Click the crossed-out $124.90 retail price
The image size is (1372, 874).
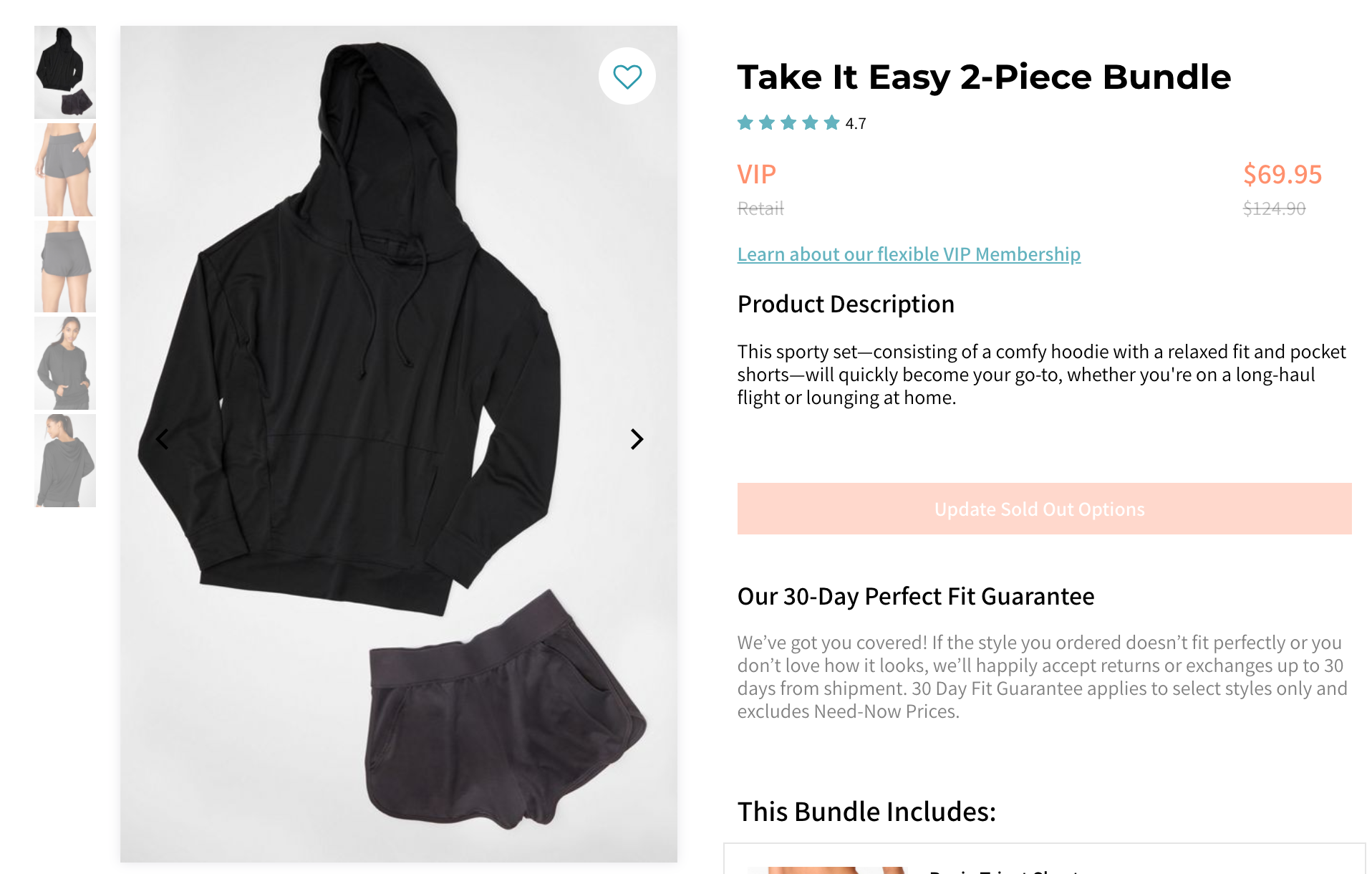coord(1275,209)
